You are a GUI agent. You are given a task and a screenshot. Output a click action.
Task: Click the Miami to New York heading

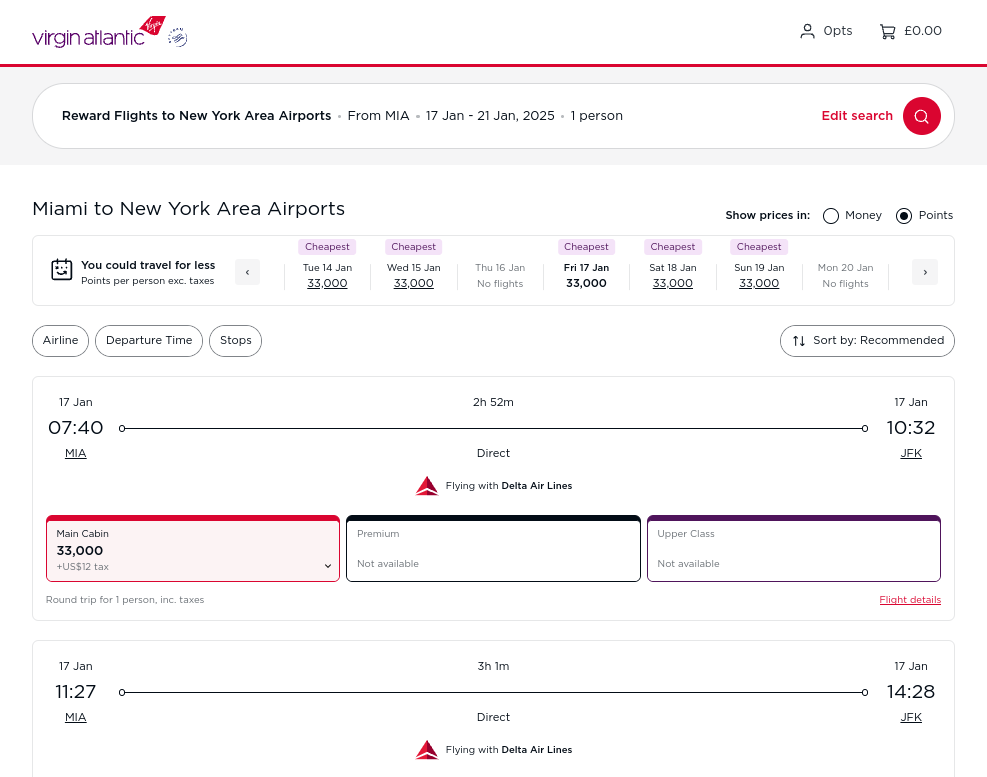[x=188, y=209]
